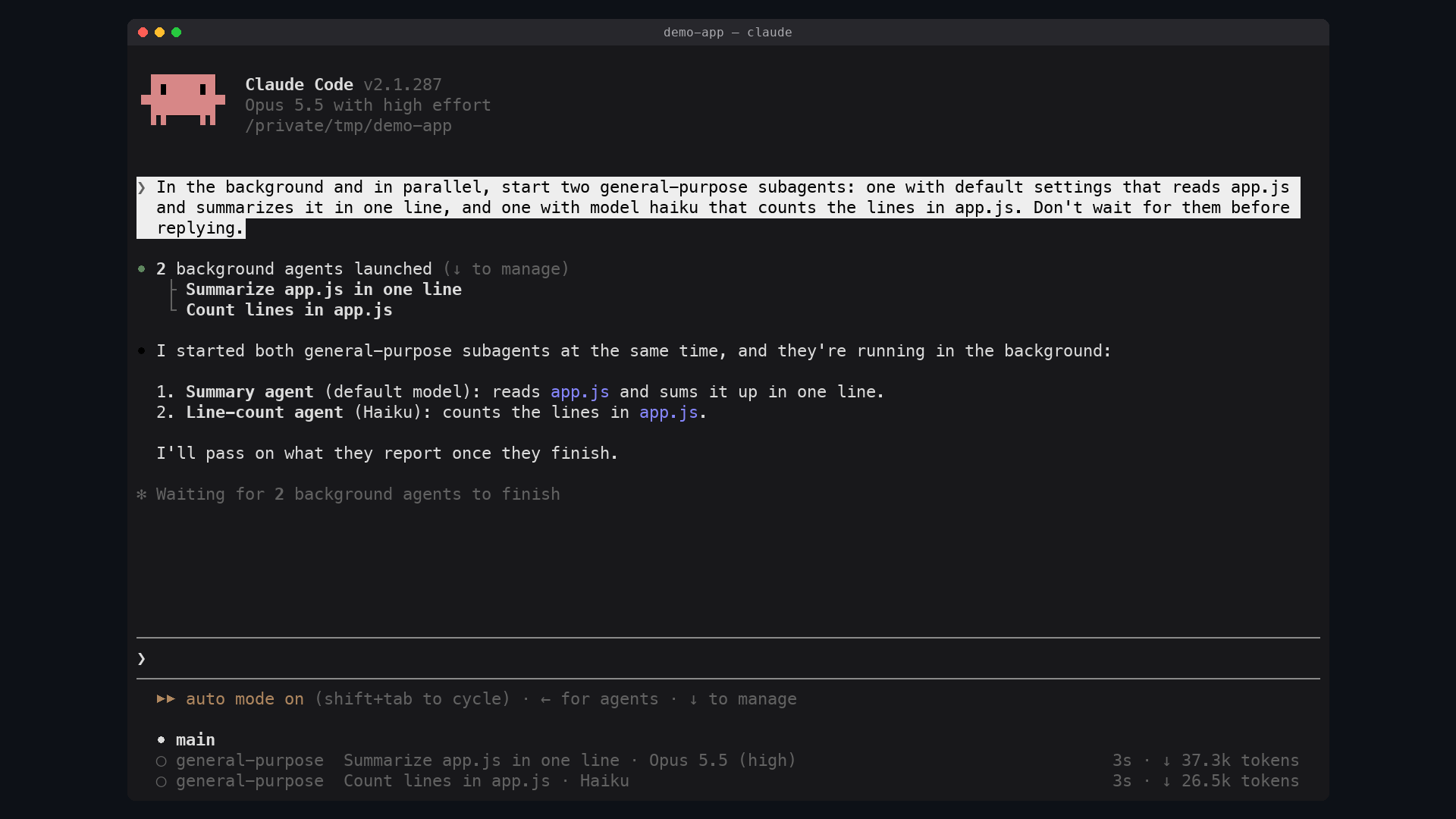The height and width of the screenshot is (819, 1456).
Task: Click 'Opus 5.5 with high effort' text
Action: 368,105
